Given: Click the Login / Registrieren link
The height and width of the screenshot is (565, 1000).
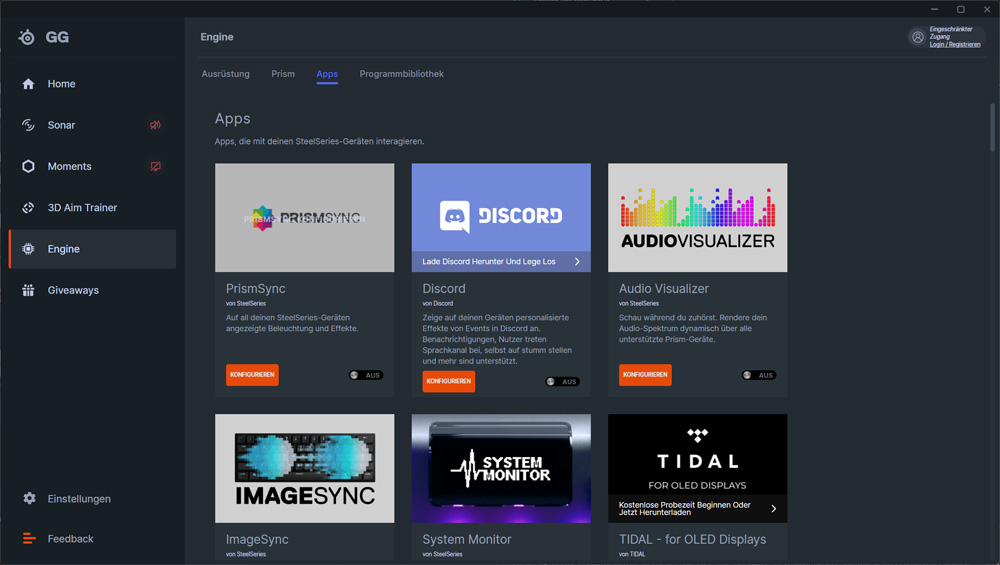Looking at the screenshot, I should 955,45.
